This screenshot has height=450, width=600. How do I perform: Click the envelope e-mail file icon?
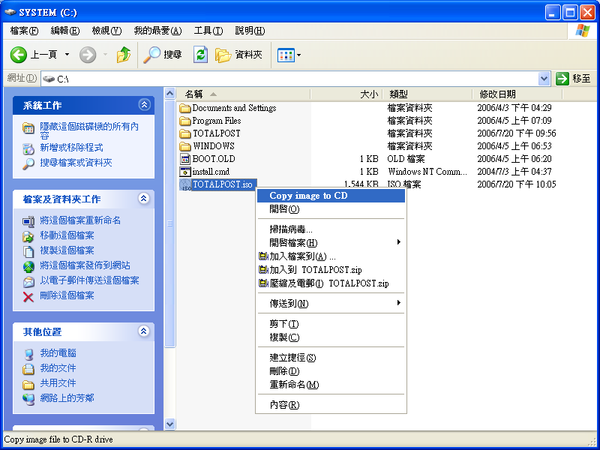click(x=28, y=282)
